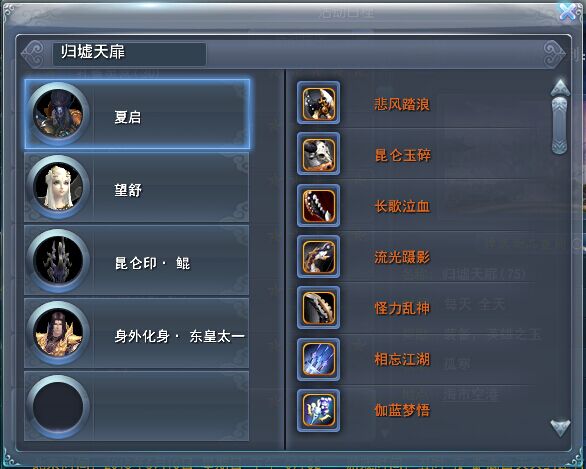Click the scroll up arrow of loot list
This screenshot has height=469, width=586.
560,87
